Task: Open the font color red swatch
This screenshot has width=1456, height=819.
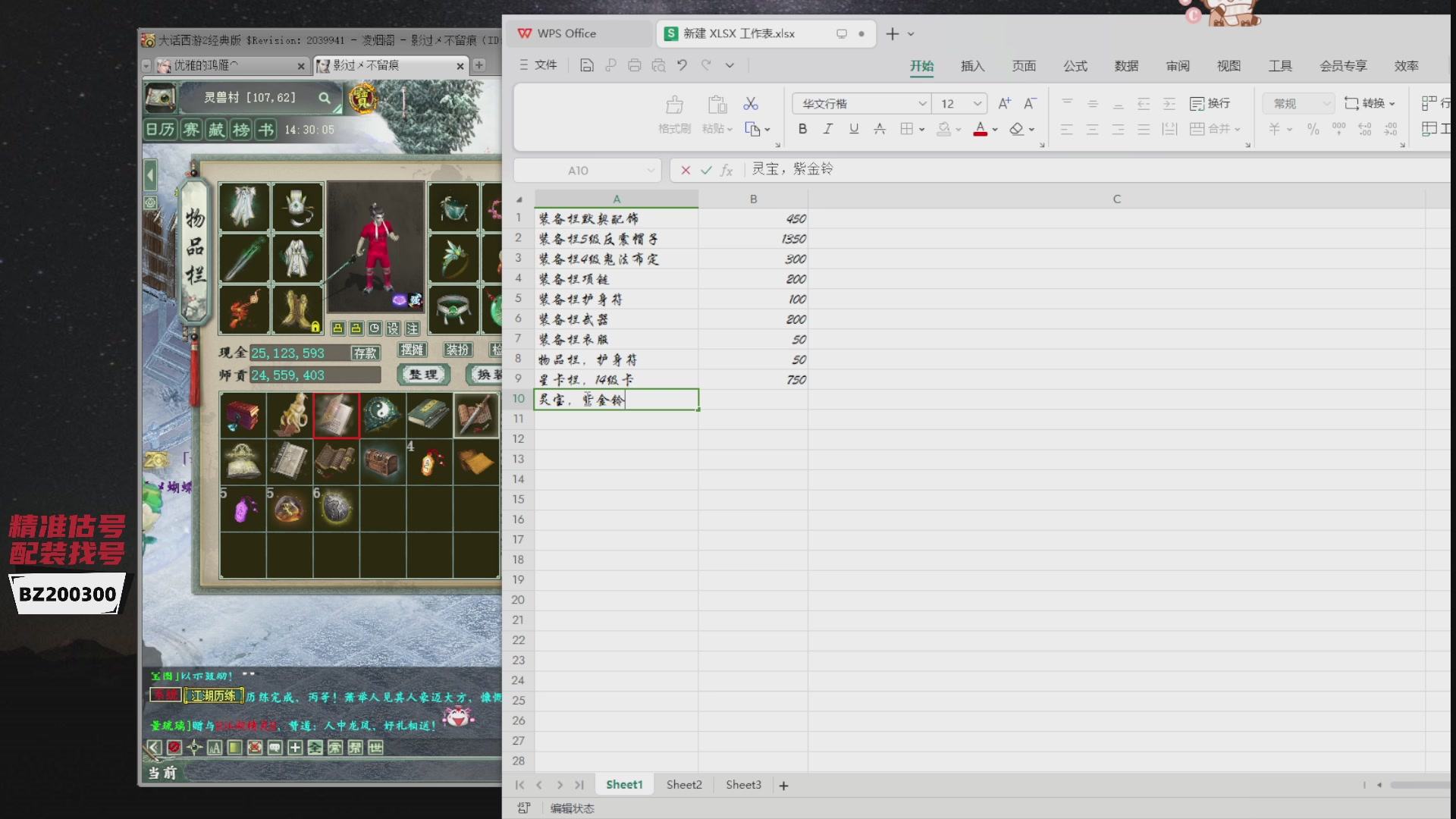Action: click(x=981, y=130)
